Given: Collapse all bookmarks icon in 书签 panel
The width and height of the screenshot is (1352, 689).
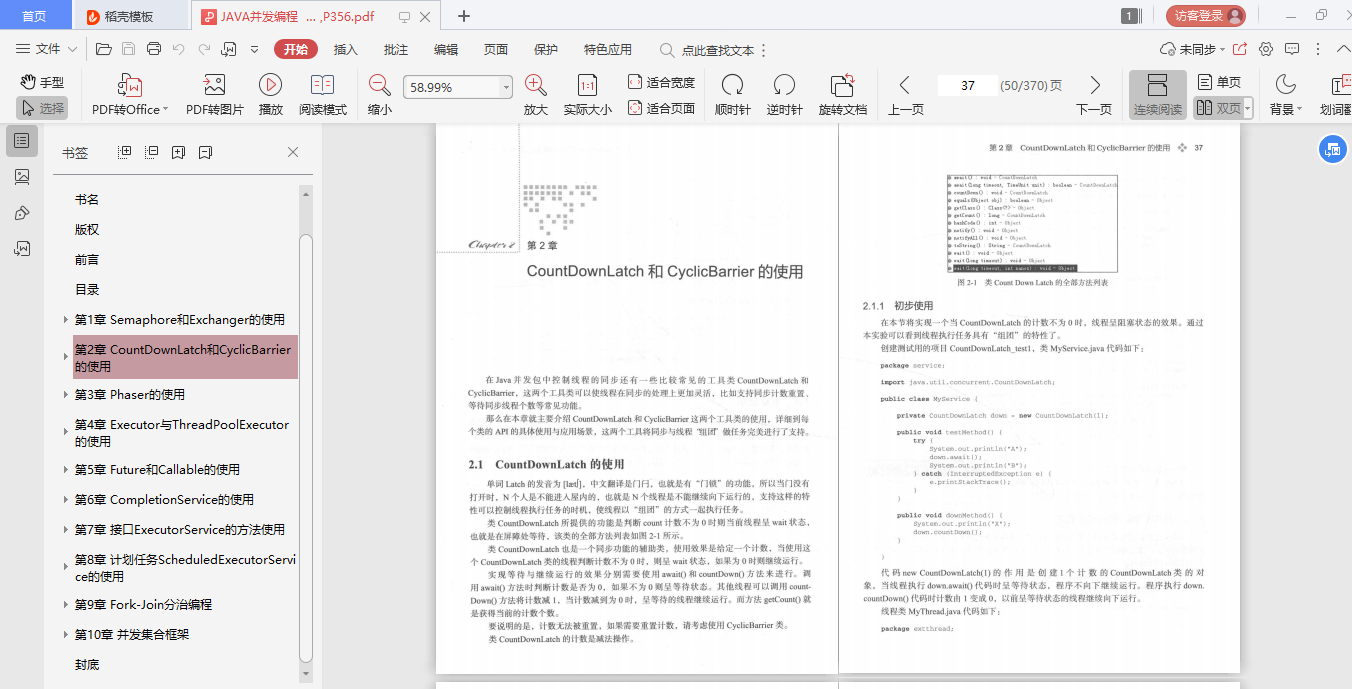Looking at the screenshot, I should point(152,152).
